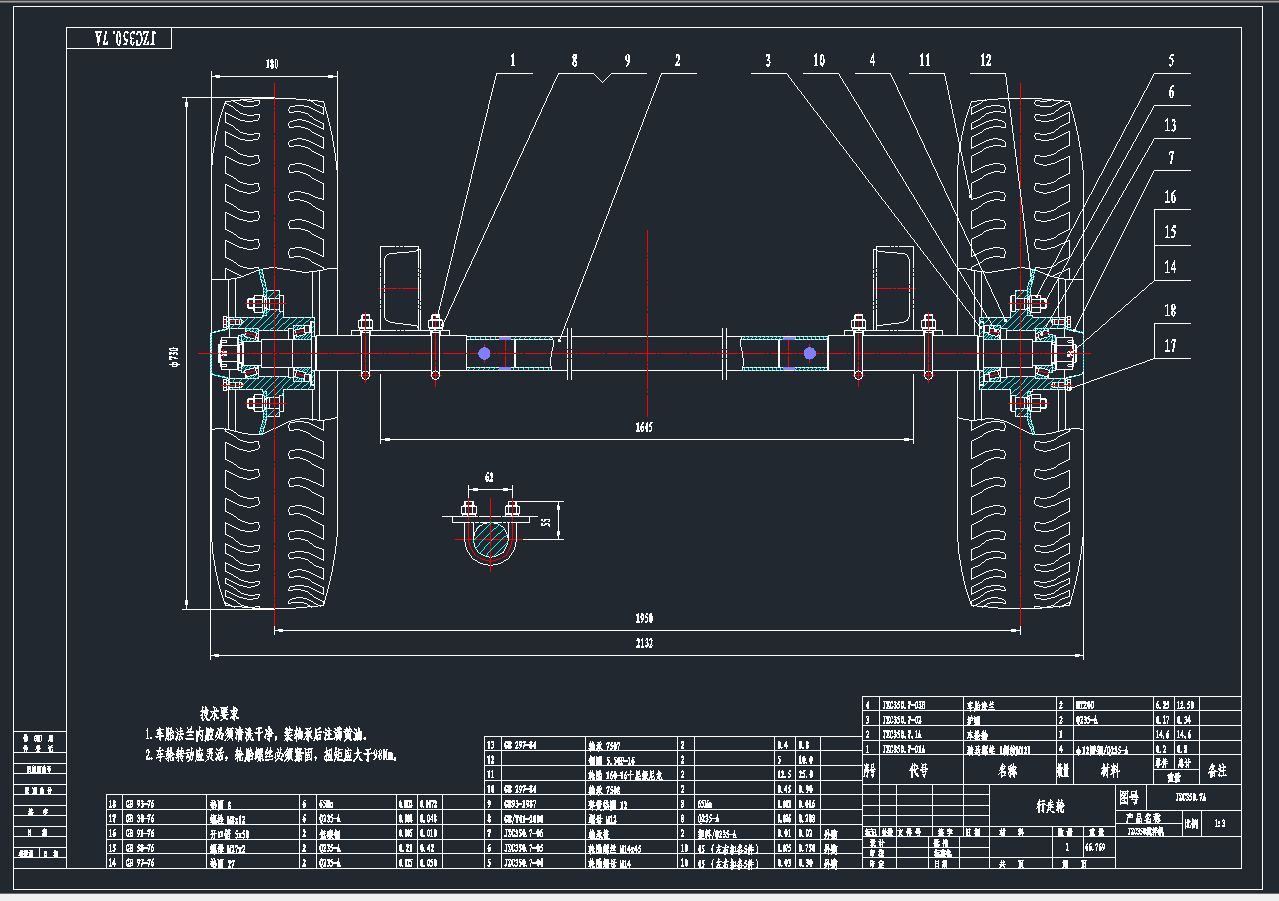
Task: Select the 53 U-bolt height dimension
Action: tap(547, 522)
